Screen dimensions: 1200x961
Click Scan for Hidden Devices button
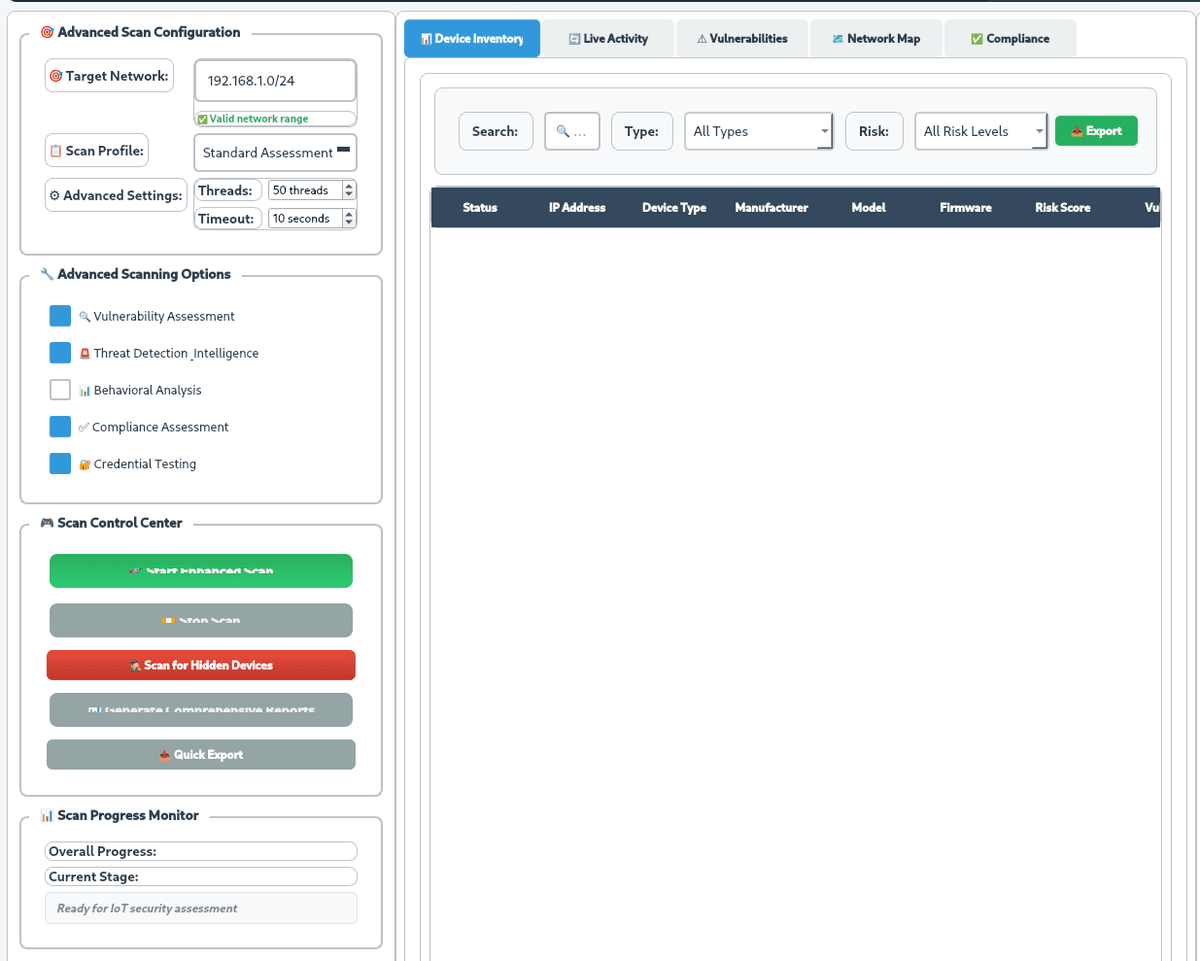coord(200,664)
